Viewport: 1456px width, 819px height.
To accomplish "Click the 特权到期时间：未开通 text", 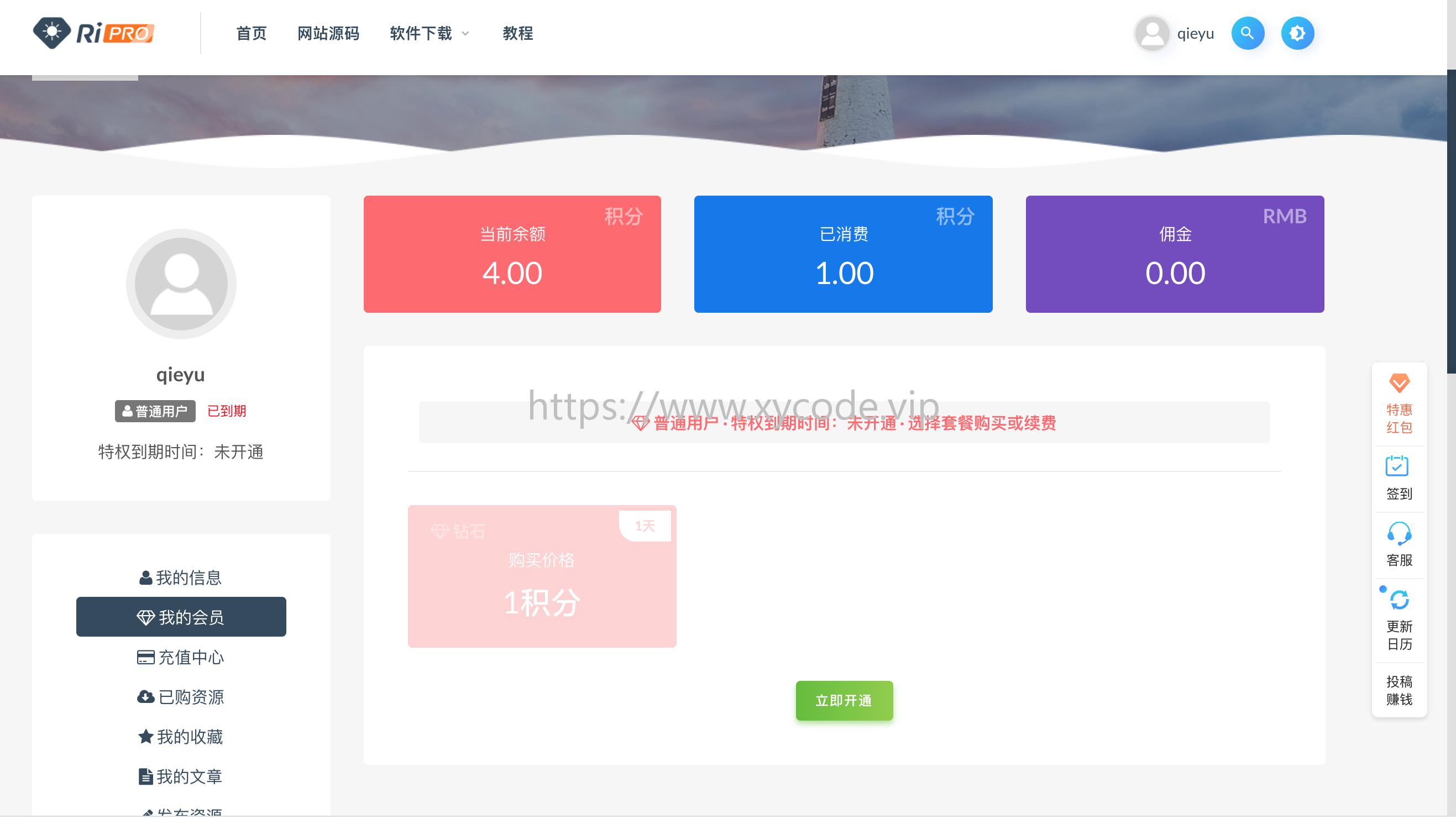I will point(181,452).
